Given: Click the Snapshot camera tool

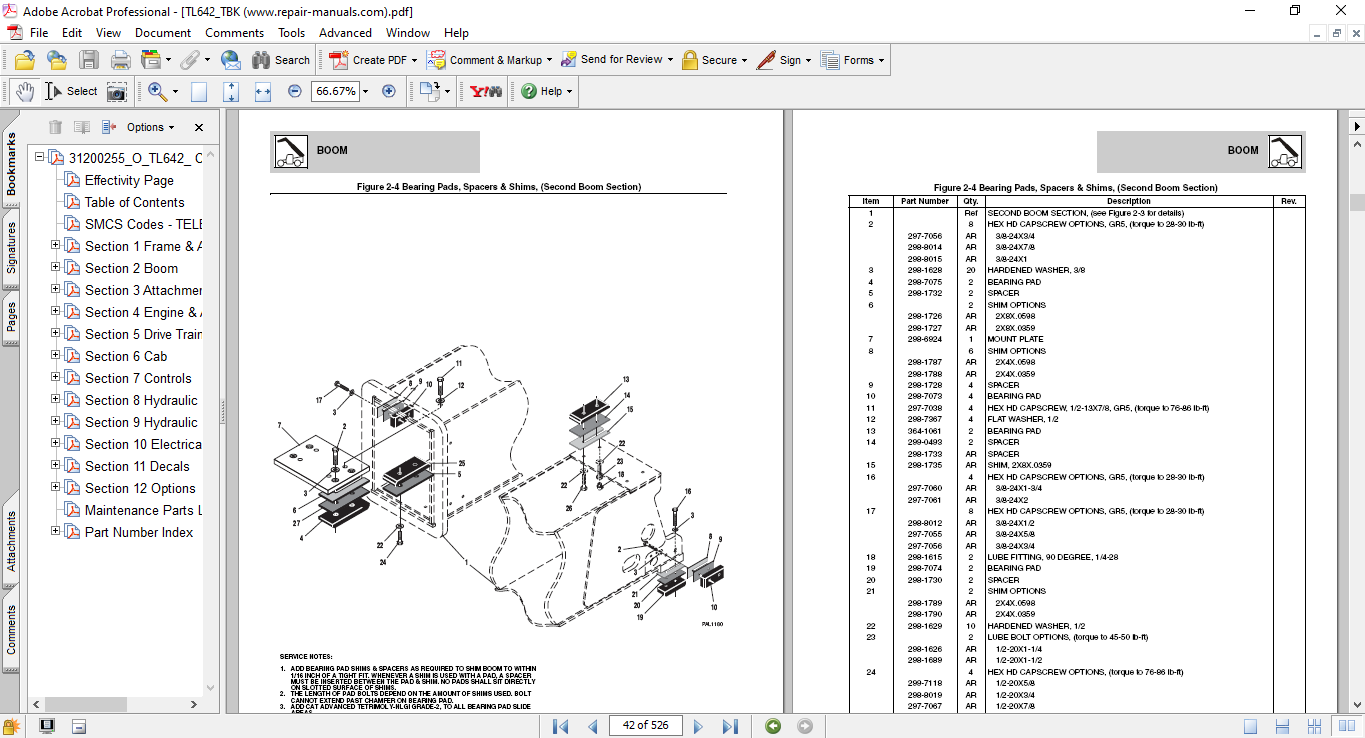Looking at the screenshot, I should (117, 91).
